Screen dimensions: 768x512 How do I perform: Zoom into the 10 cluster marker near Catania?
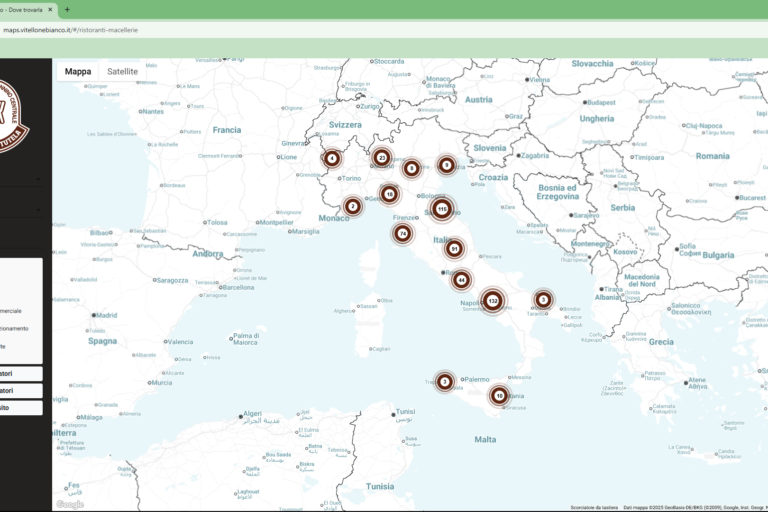[x=499, y=396]
